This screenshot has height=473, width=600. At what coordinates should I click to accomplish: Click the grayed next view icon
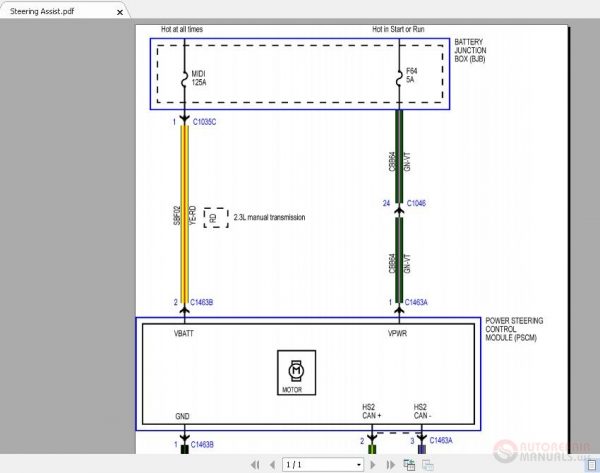point(427,465)
